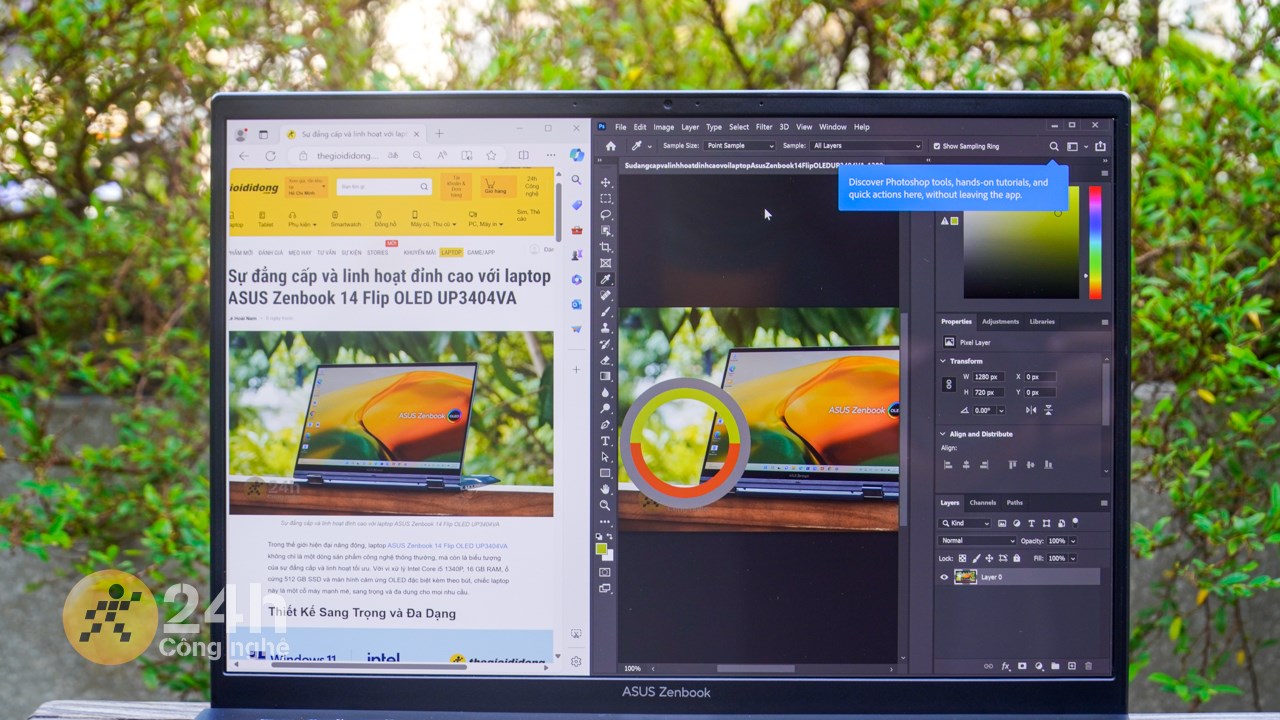The image size is (1280, 720).
Task: Select the Horizontal Type tool
Action: pos(605,441)
